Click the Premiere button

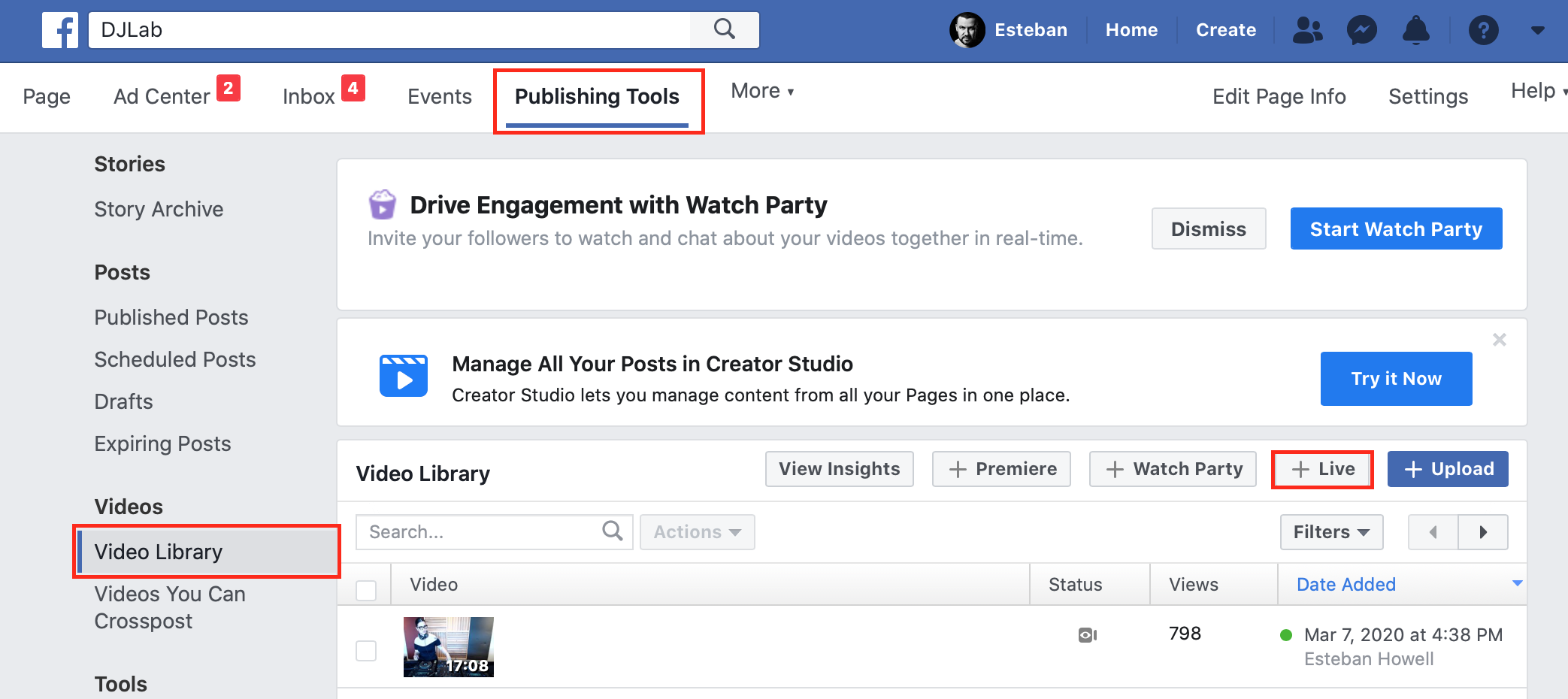(1001, 469)
